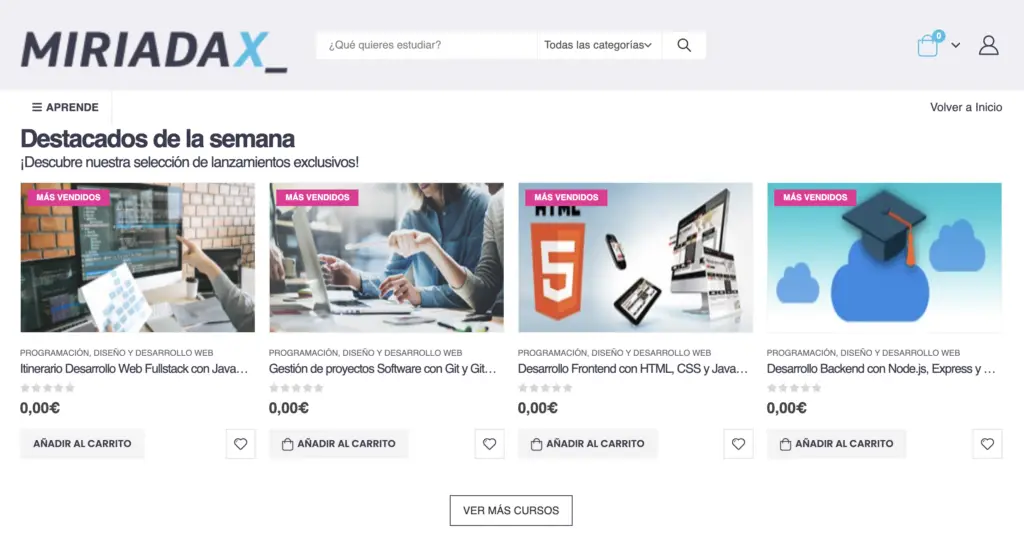
Task: Focus the ¿Qué quieres estudiar? search field
Action: pyautogui.click(x=426, y=45)
